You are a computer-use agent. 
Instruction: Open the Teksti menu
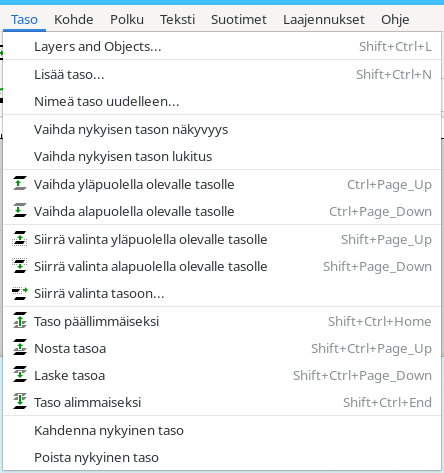pyautogui.click(x=177, y=19)
